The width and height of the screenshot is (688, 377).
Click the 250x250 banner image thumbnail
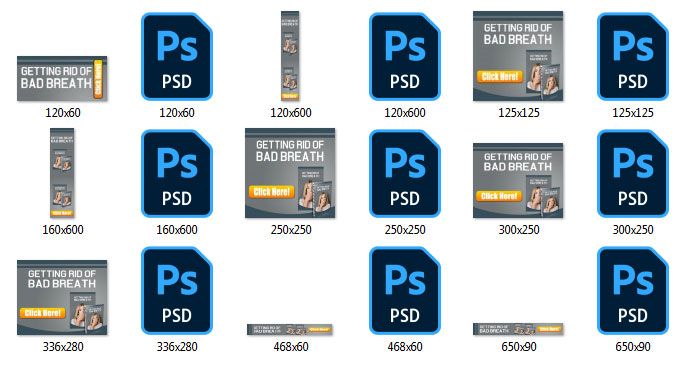click(x=290, y=173)
